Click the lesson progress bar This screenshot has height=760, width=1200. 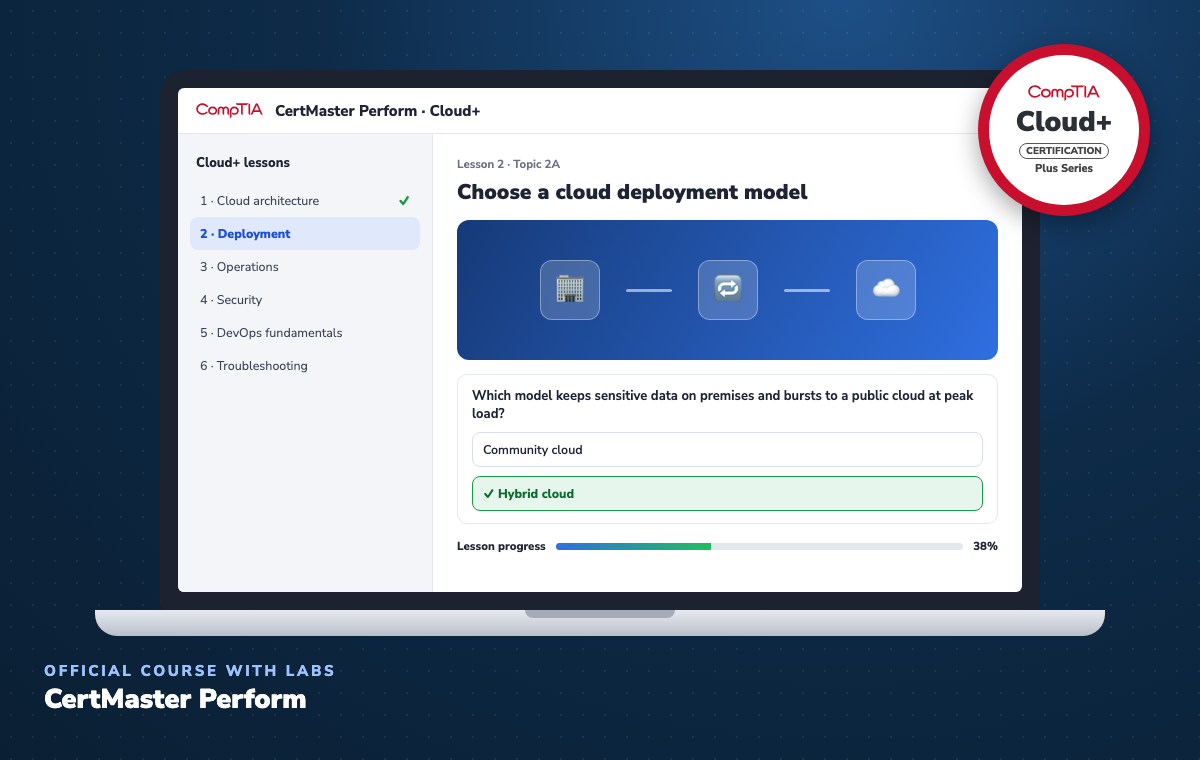pos(759,547)
